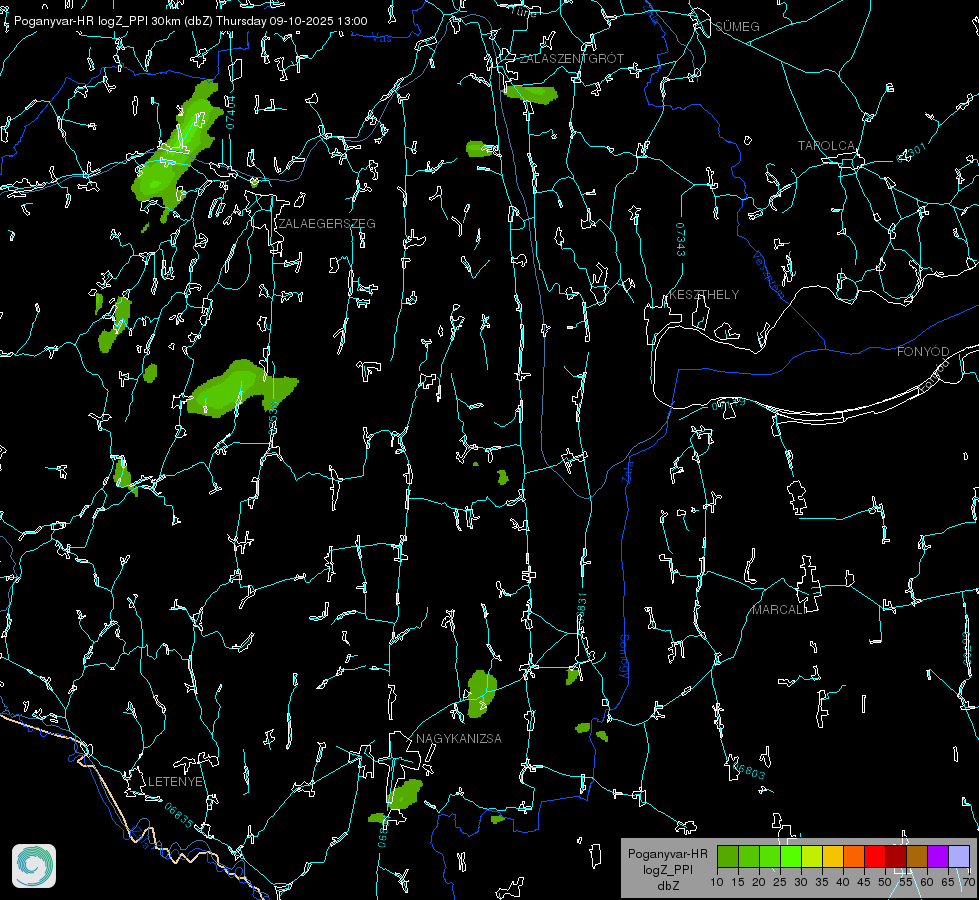Select the bright green 25-30 dBZ swatch

[791, 856]
